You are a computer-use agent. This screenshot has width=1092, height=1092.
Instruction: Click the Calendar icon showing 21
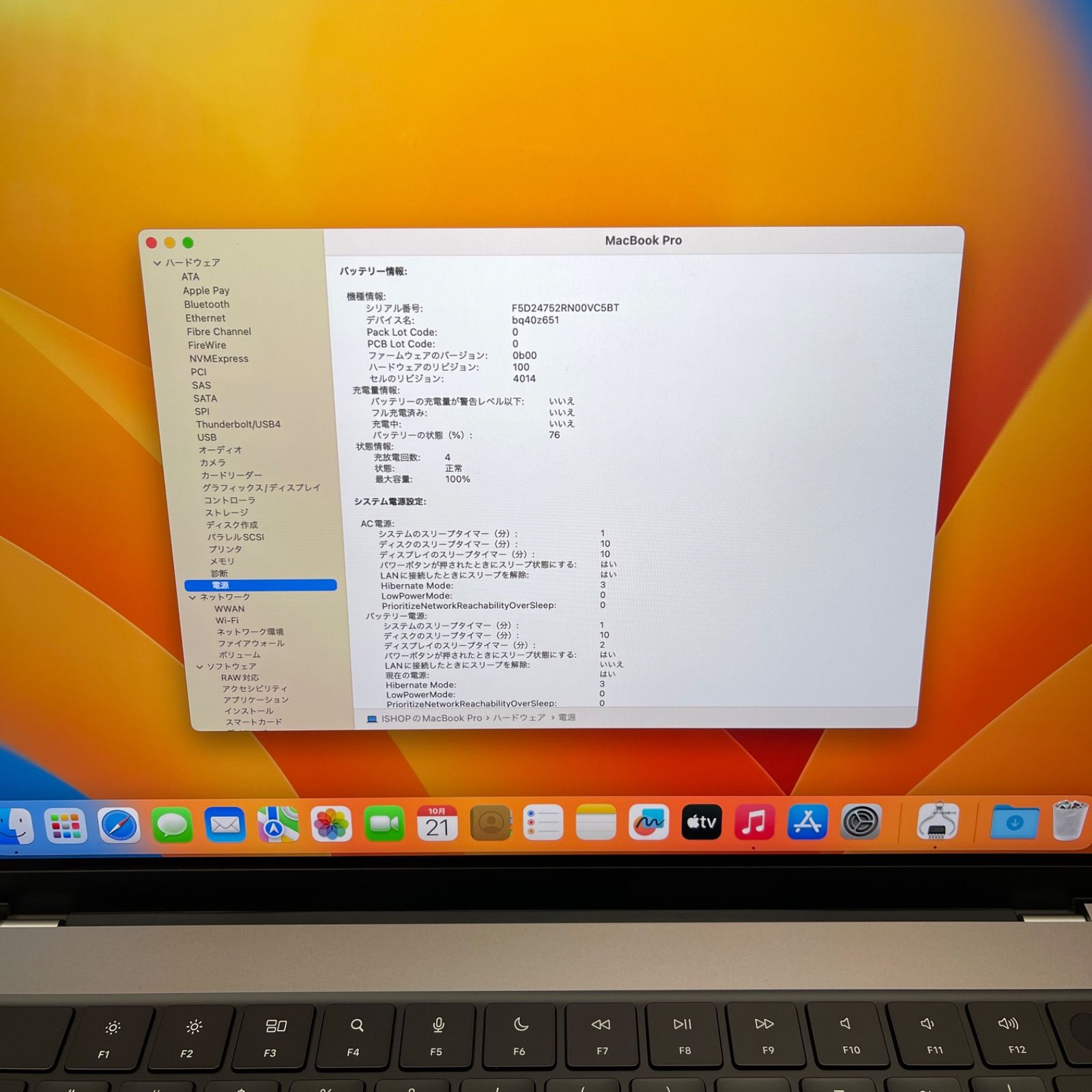(437, 824)
